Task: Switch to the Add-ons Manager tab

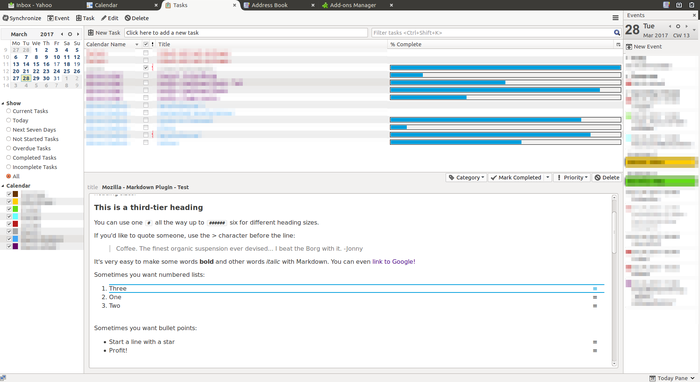Action: pyautogui.click(x=353, y=5)
